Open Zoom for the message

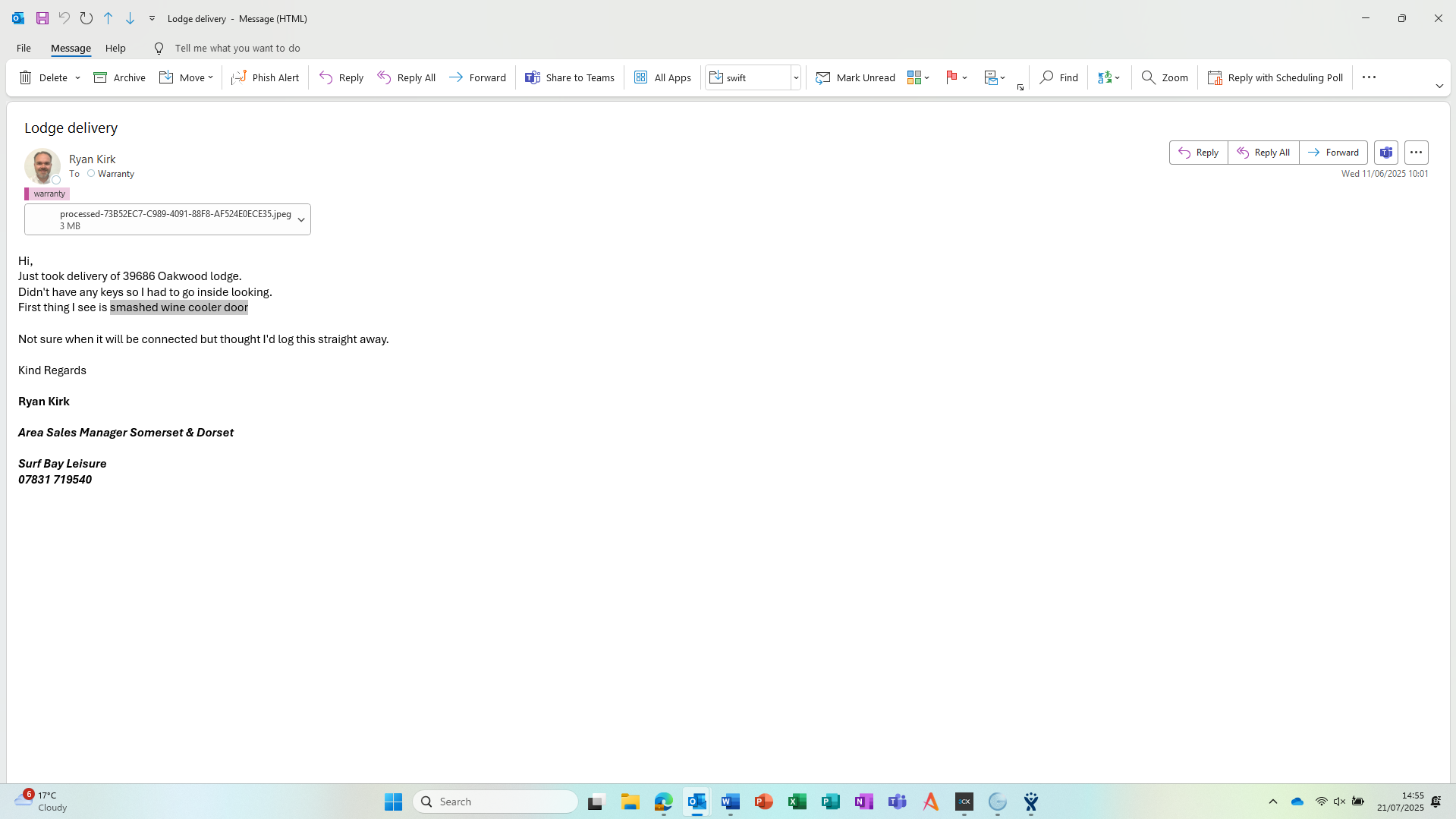pos(1165,77)
